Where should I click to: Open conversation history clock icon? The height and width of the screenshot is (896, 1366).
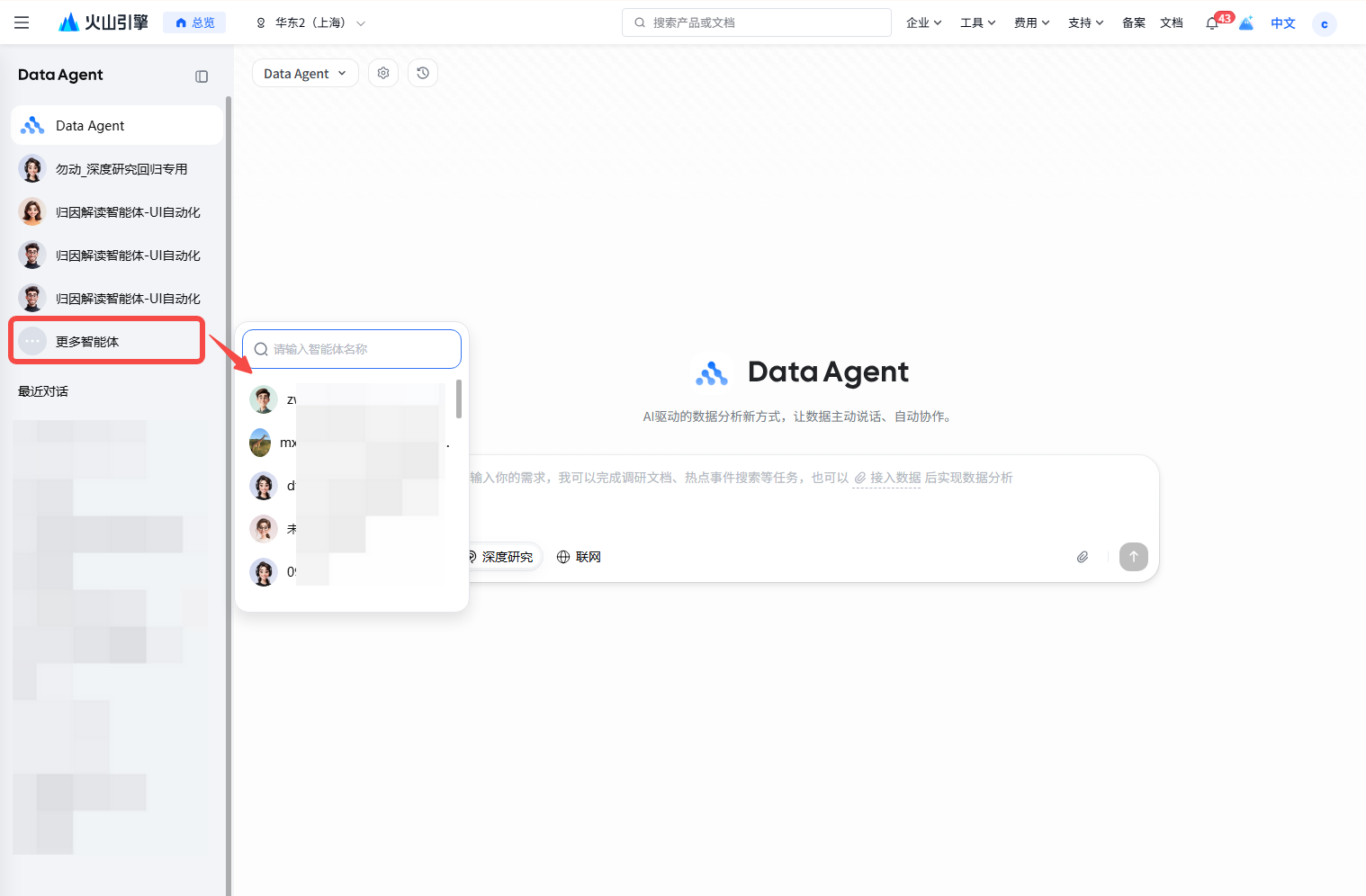click(x=423, y=73)
